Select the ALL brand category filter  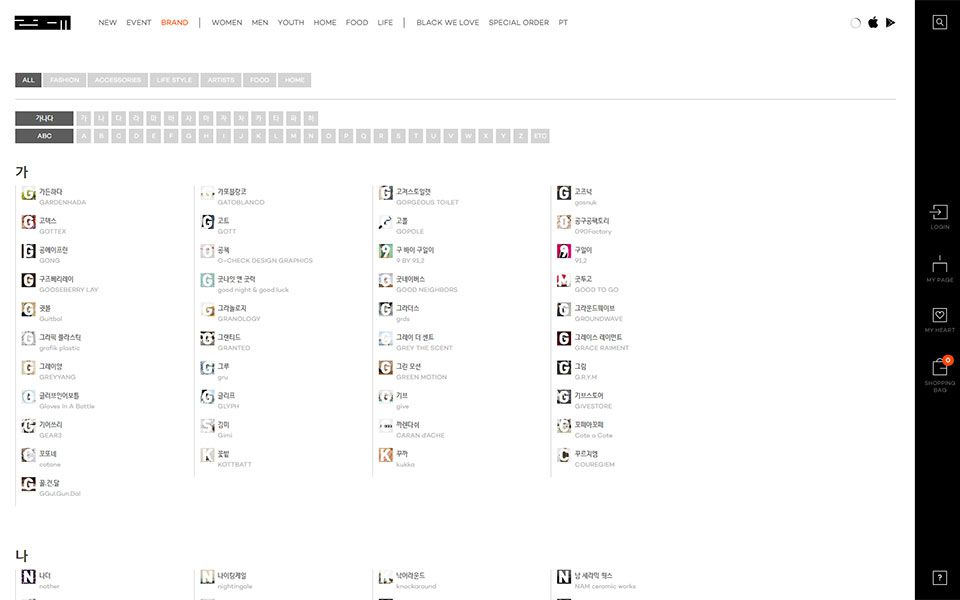tap(28, 80)
